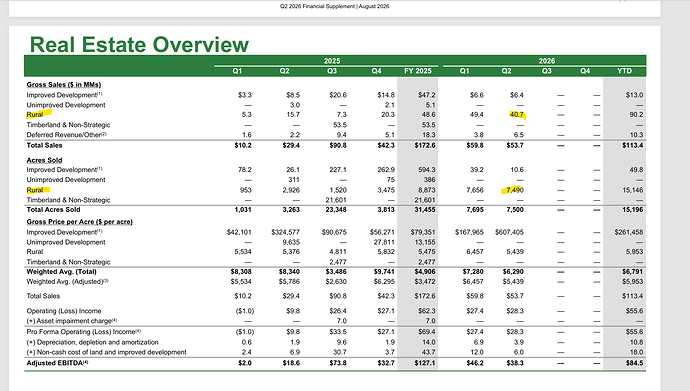Click the 31,455 Total Acres Sold value
The height and width of the screenshot is (391, 690).
[x=425, y=210]
